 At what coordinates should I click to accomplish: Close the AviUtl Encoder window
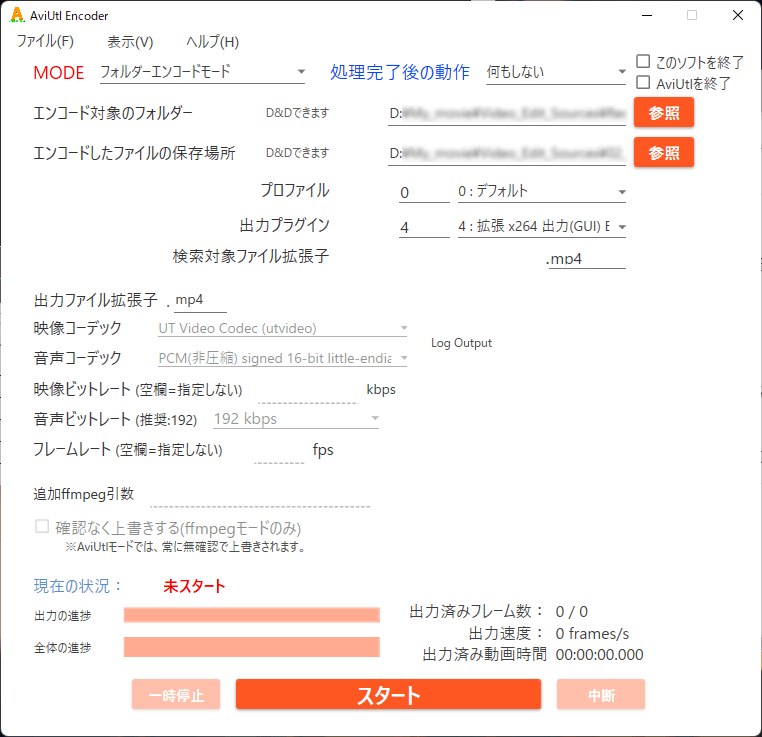(x=737, y=15)
